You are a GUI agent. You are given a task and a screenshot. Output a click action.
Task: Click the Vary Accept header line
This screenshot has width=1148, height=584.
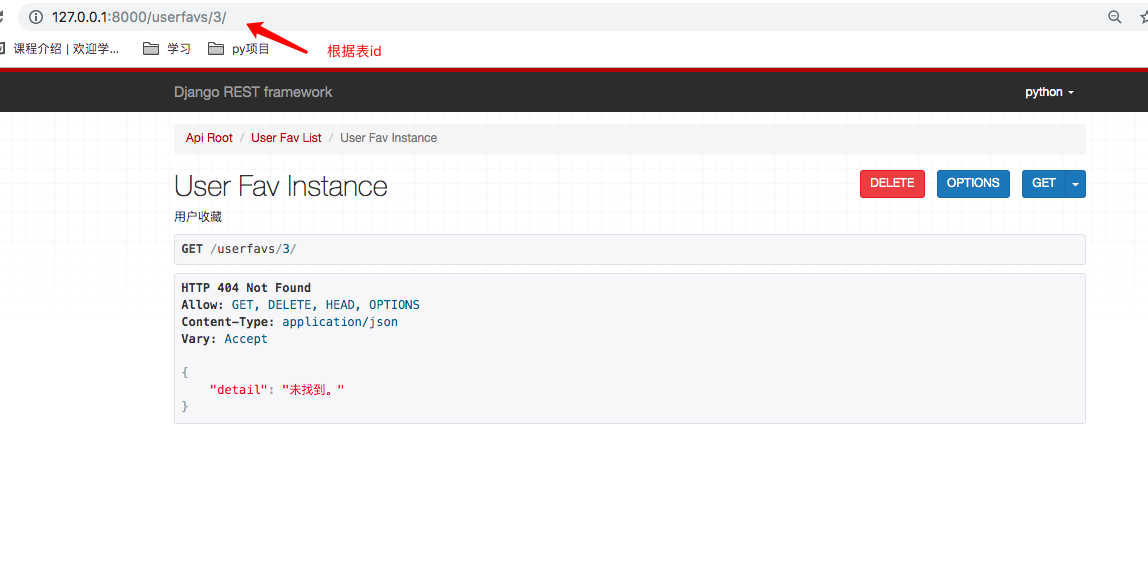(225, 339)
